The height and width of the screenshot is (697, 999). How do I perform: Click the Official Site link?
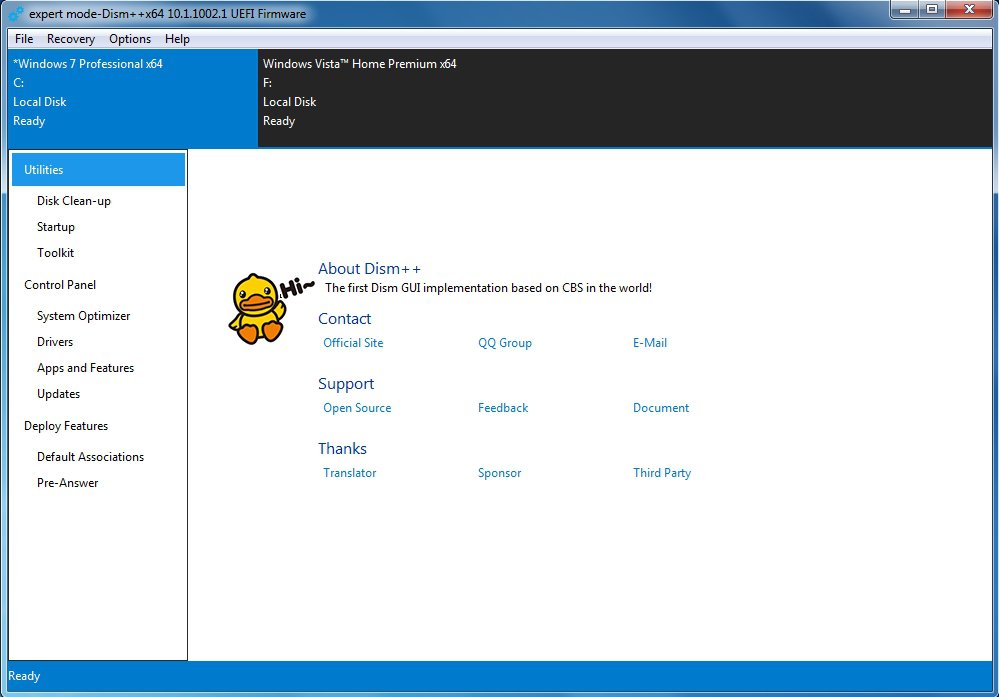353,343
